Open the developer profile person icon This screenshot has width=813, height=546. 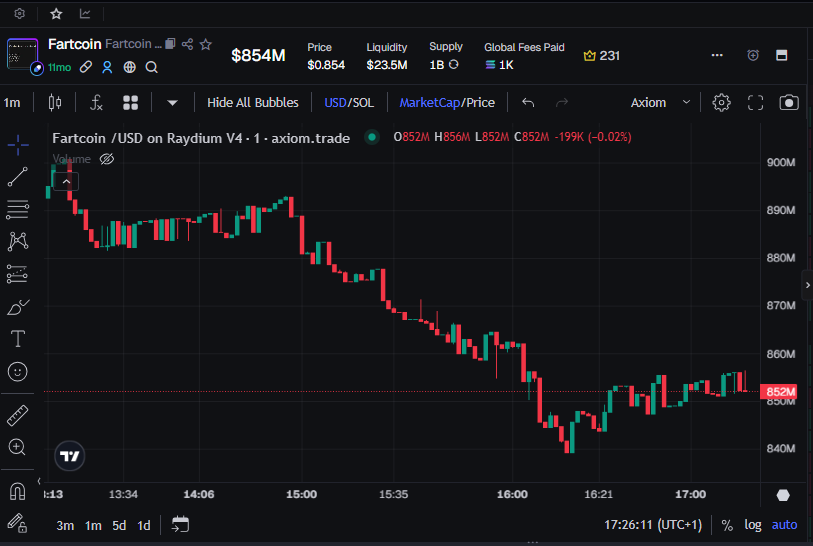point(107,67)
